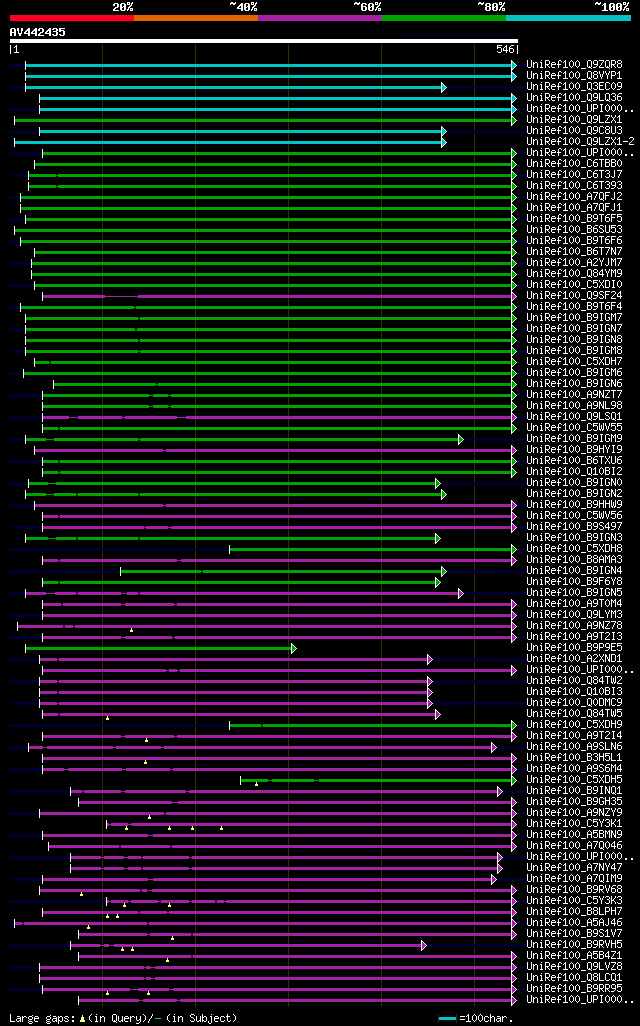Screen dimensions: 640x1026
Task: Click the UniRef100_A5AJ46 label
Action: (575, 923)
